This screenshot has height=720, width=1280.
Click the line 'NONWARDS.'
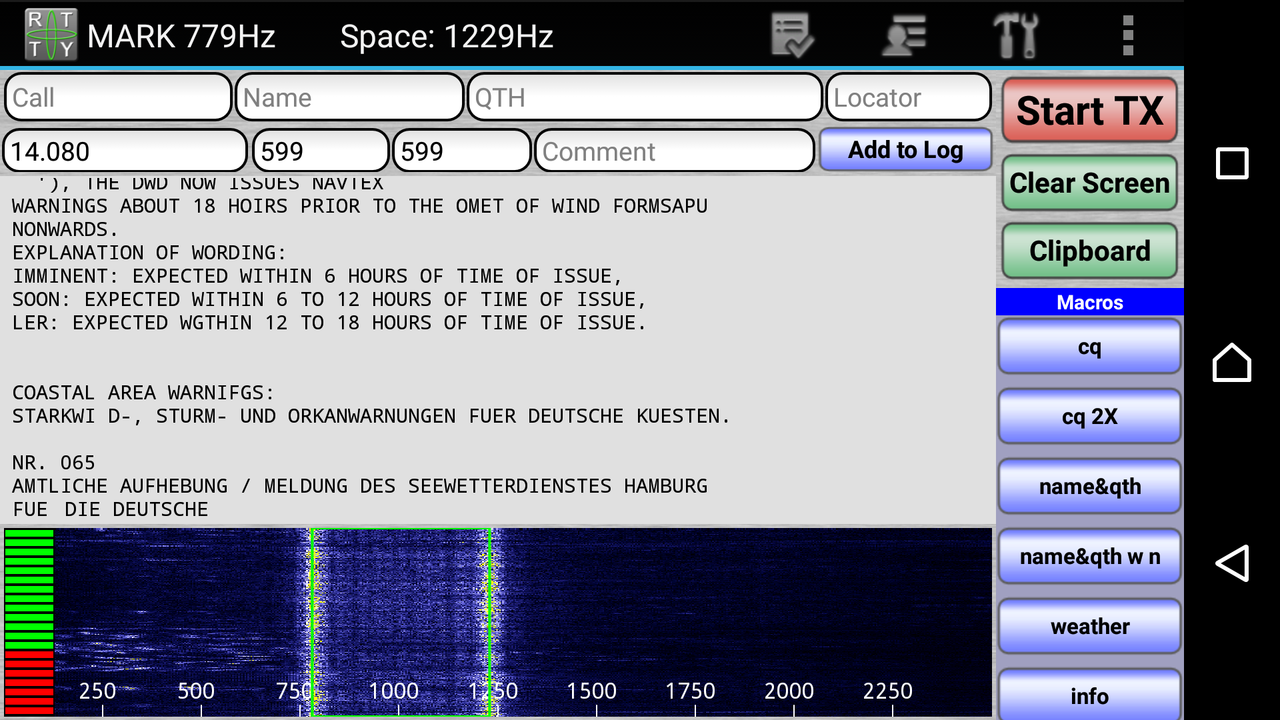click(65, 229)
